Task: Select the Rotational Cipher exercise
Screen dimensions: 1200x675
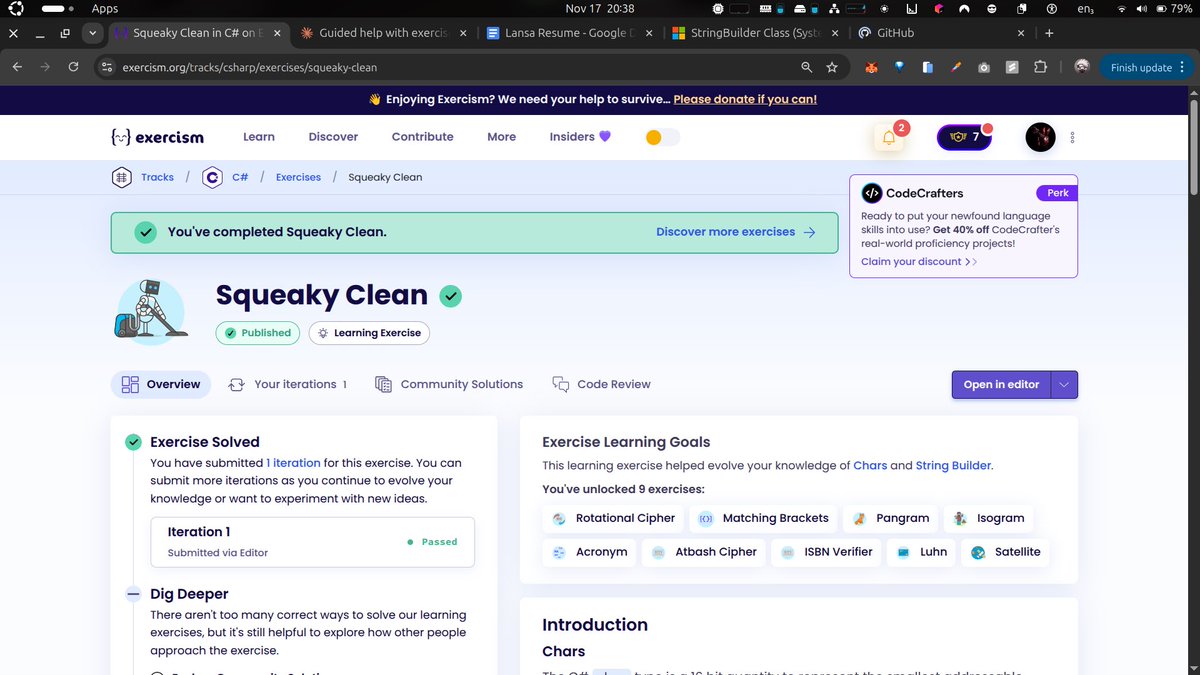Action: coord(613,518)
